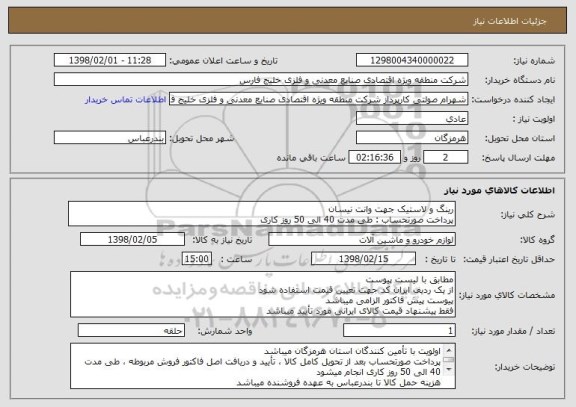The width and height of the screenshot is (576, 407).
Task: Click the label ساعت next to 15:00
Action: tap(236, 260)
